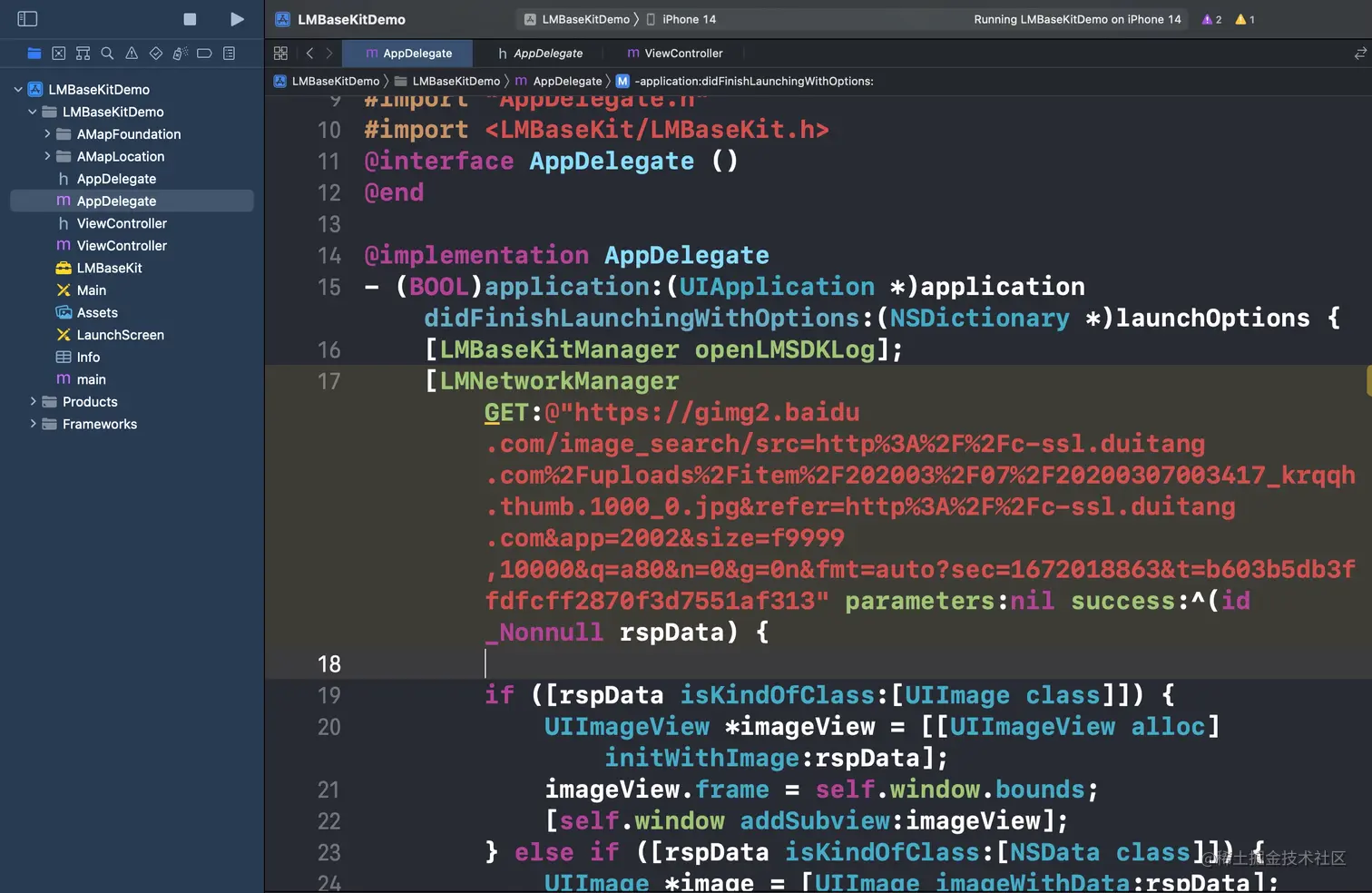Choose the iPhone 14 run destination
Screen dimensions: 1372x893
pyautogui.click(x=681, y=19)
